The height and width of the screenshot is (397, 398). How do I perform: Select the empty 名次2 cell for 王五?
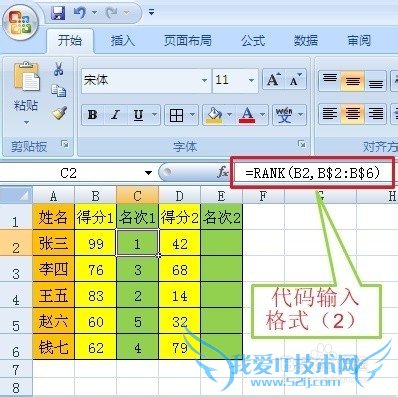[x=222, y=295]
